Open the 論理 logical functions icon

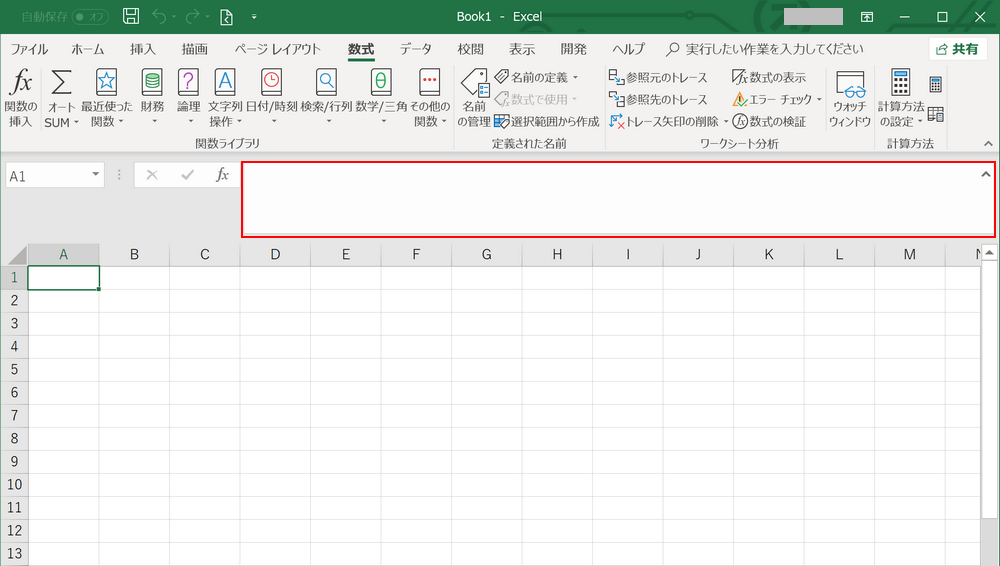coord(188,84)
